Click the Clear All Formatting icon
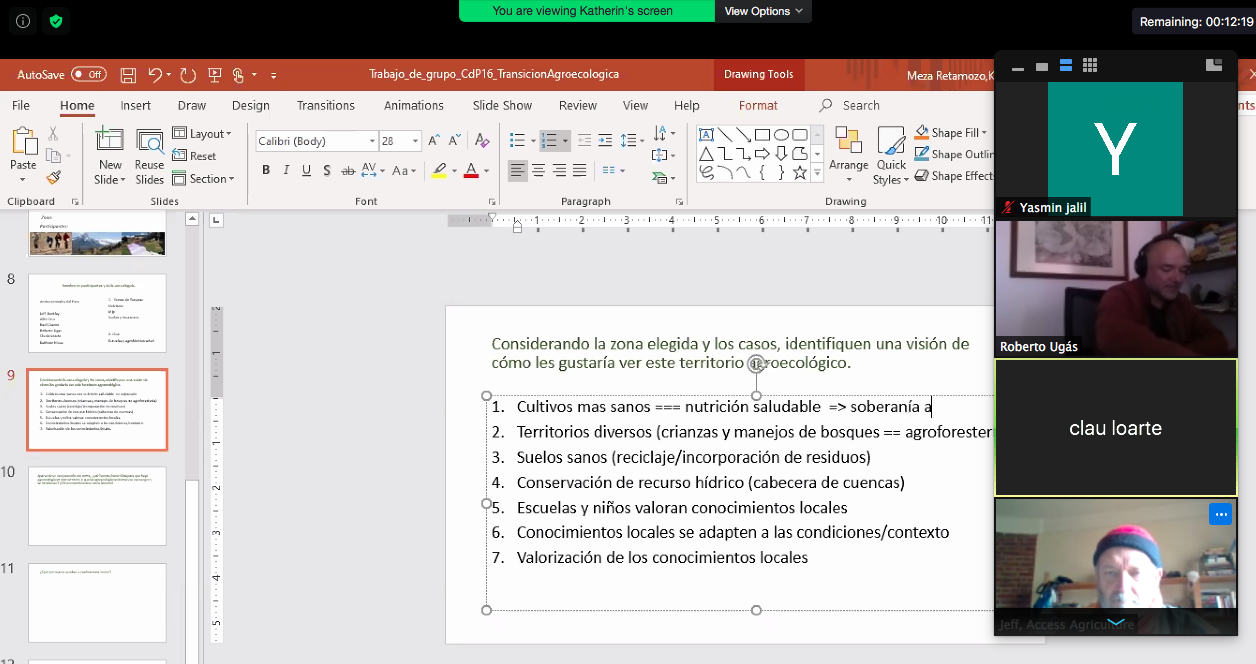Viewport: 1256px width, 664px height. [x=482, y=141]
